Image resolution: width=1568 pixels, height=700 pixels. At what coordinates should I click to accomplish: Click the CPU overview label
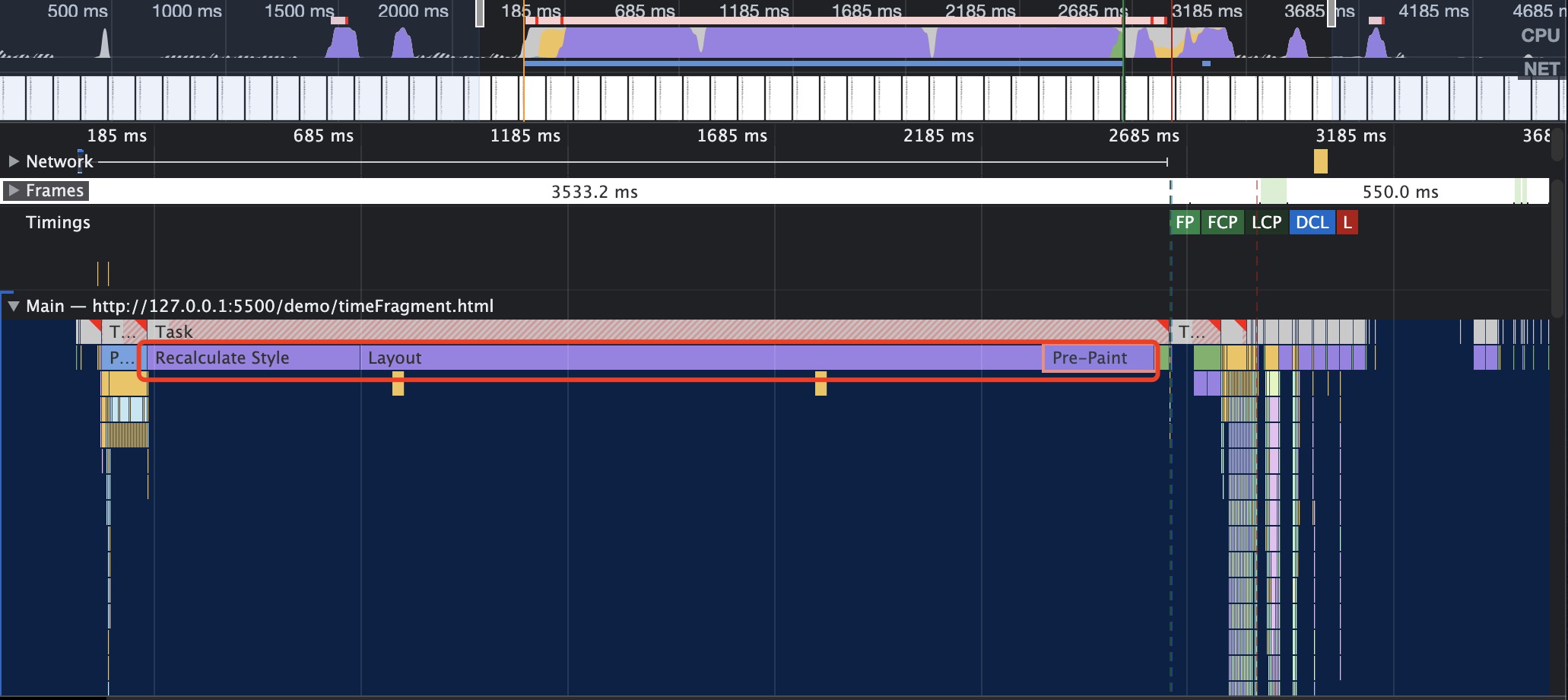pyautogui.click(x=1540, y=35)
